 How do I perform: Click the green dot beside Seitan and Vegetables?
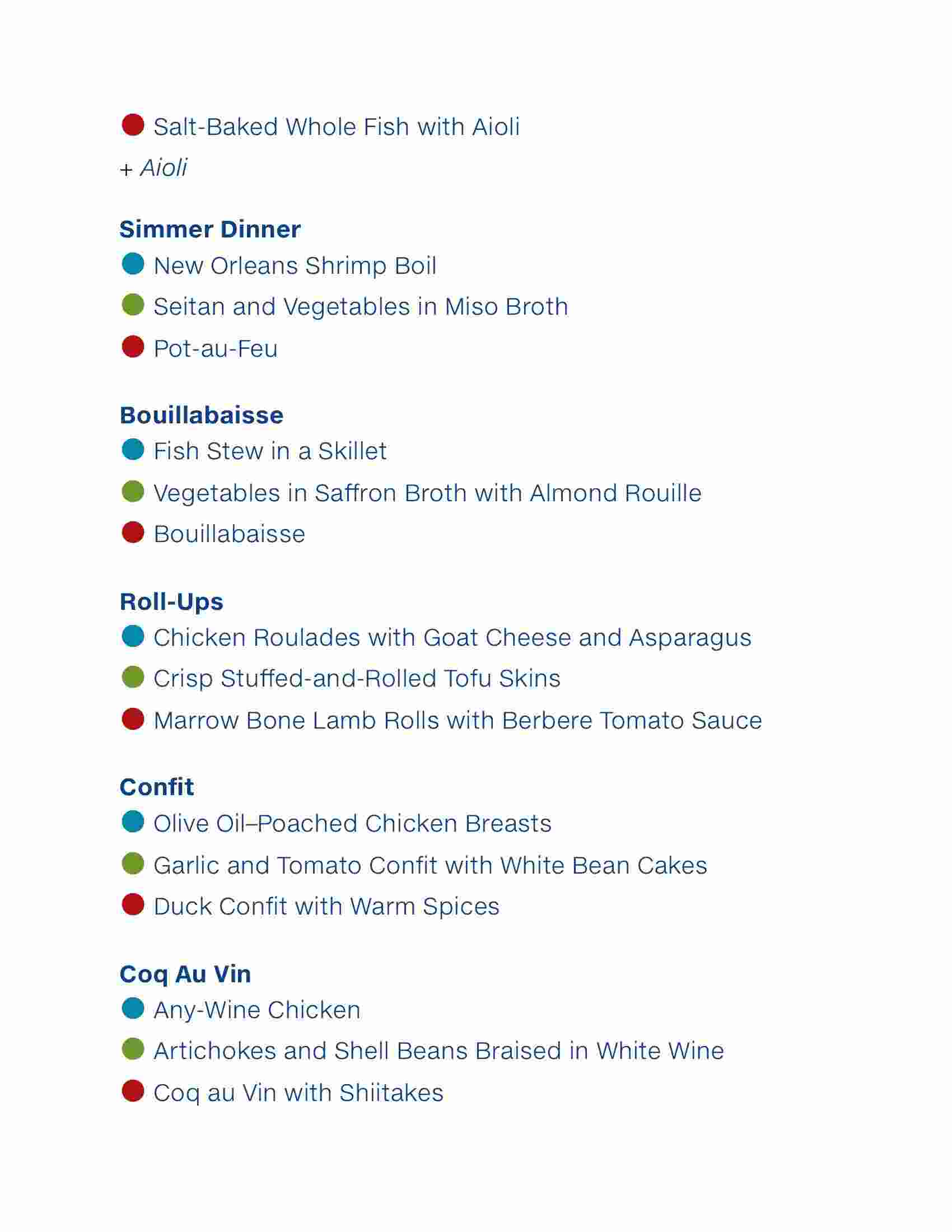point(133,305)
